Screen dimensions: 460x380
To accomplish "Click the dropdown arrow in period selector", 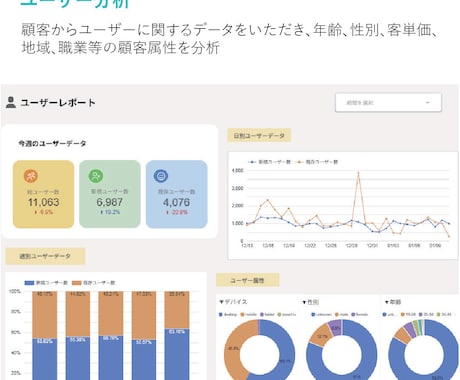I will [x=427, y=103].
